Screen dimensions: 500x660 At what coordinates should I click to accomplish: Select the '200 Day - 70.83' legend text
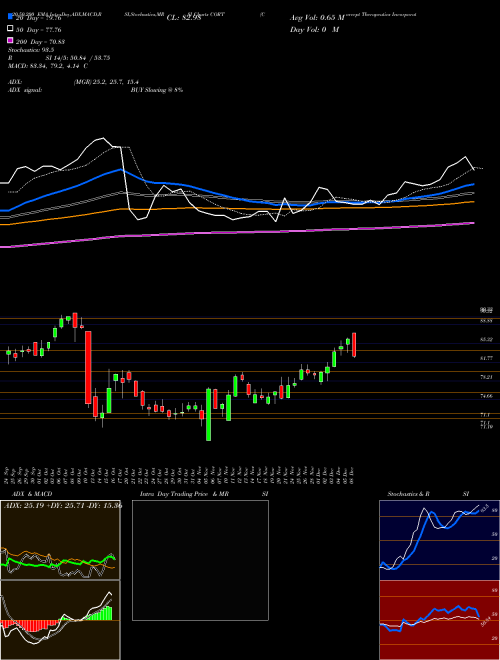coord(40,42)
